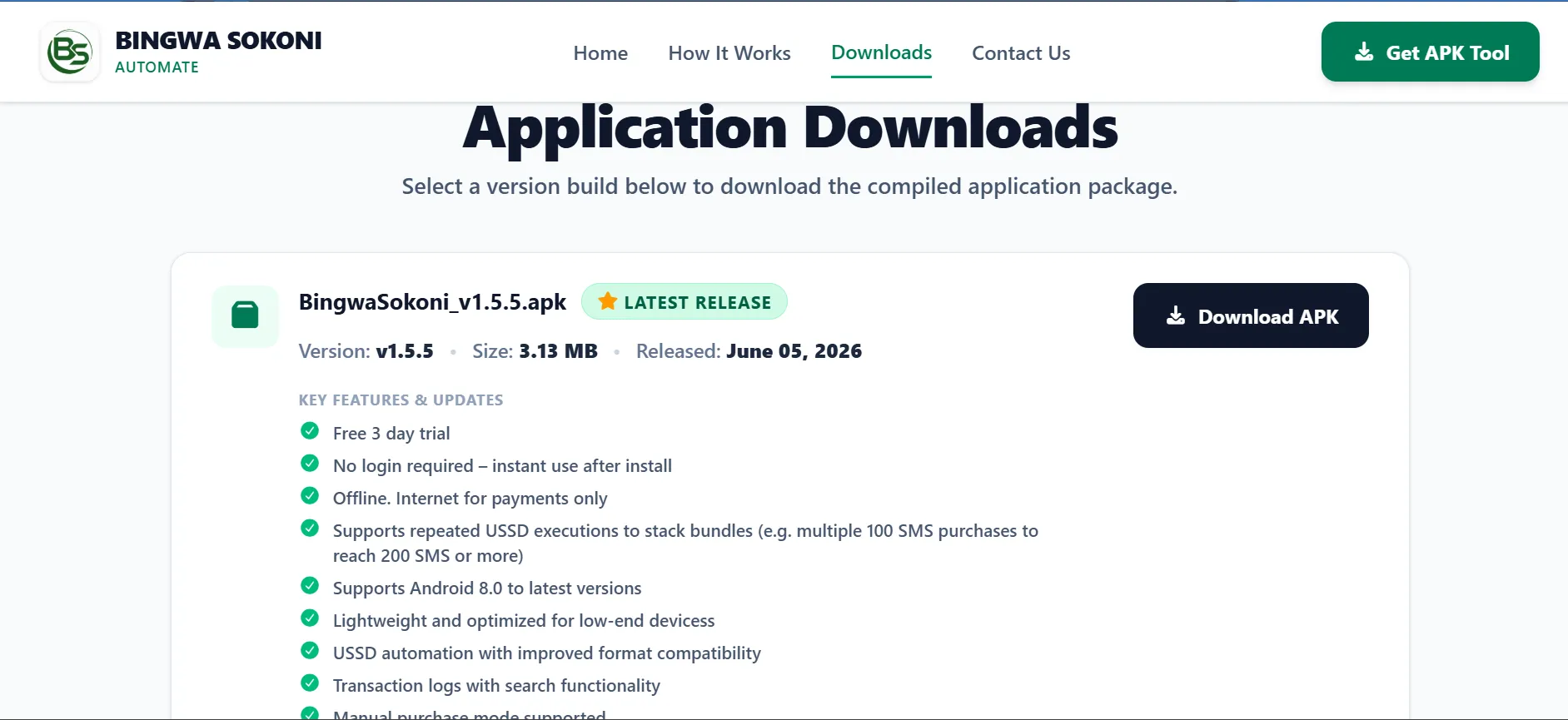Click Lightweight and optimized for low-end devices
The image size is (1568, 720).
click(x=524, y=621)
